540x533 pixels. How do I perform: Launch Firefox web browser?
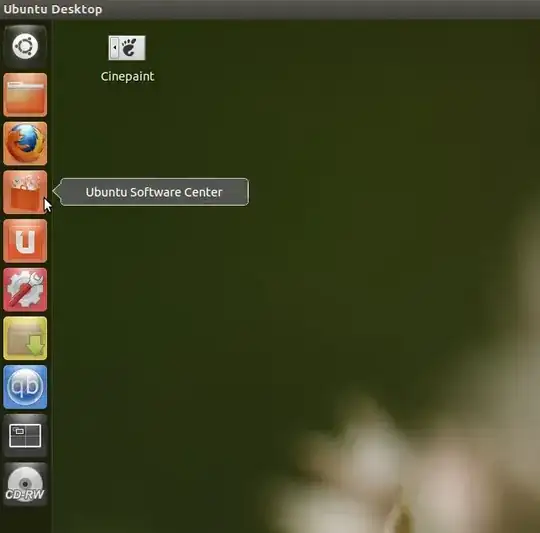(25, 143)
